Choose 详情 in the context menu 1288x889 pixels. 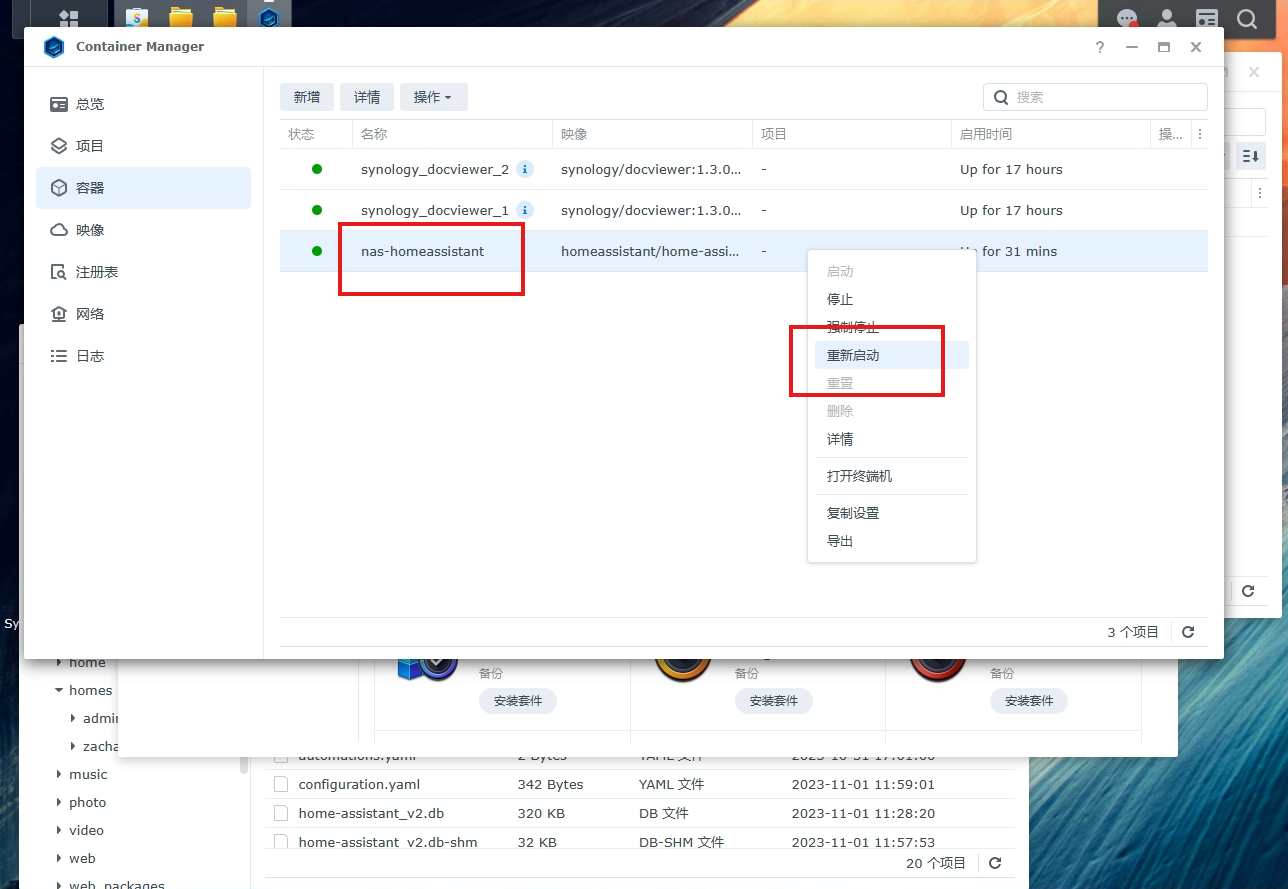point(891,439)
